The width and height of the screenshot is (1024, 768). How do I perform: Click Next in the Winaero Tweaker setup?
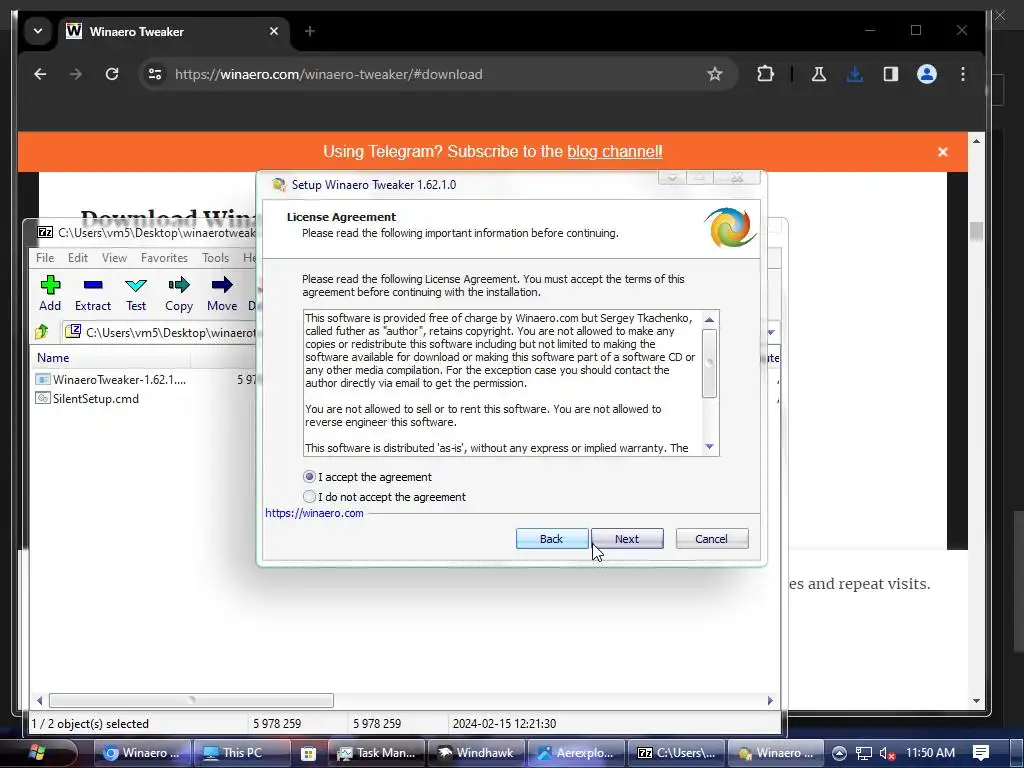(x=627, y=539)
